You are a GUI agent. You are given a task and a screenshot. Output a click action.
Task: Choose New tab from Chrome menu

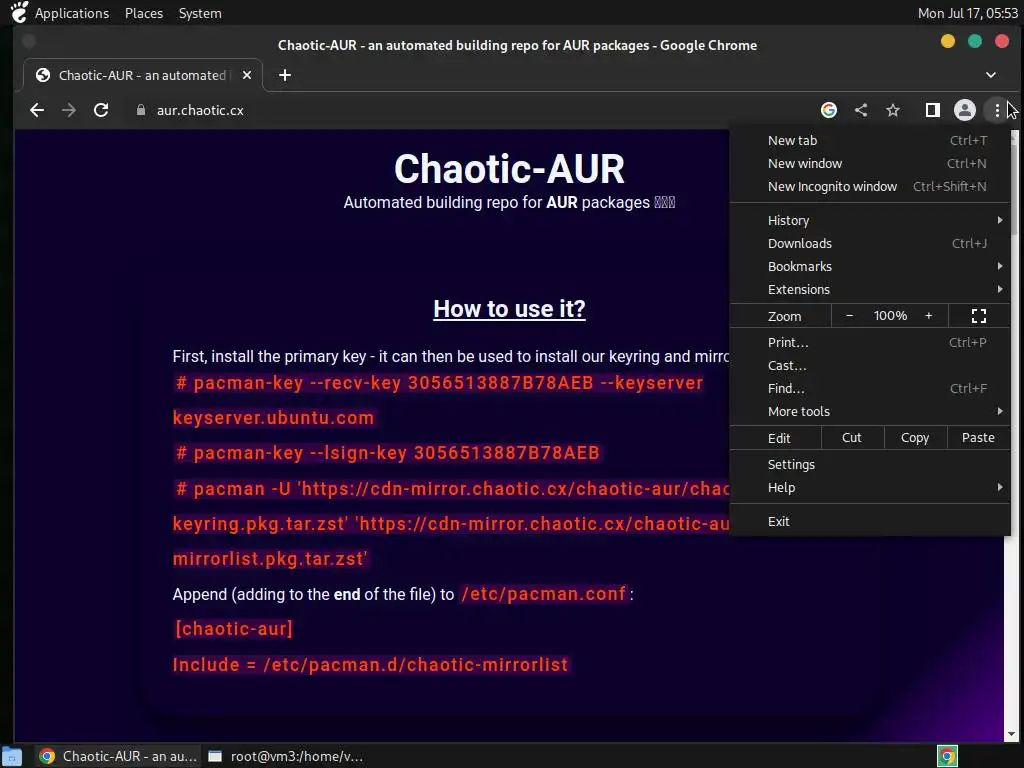pos(870,140)
